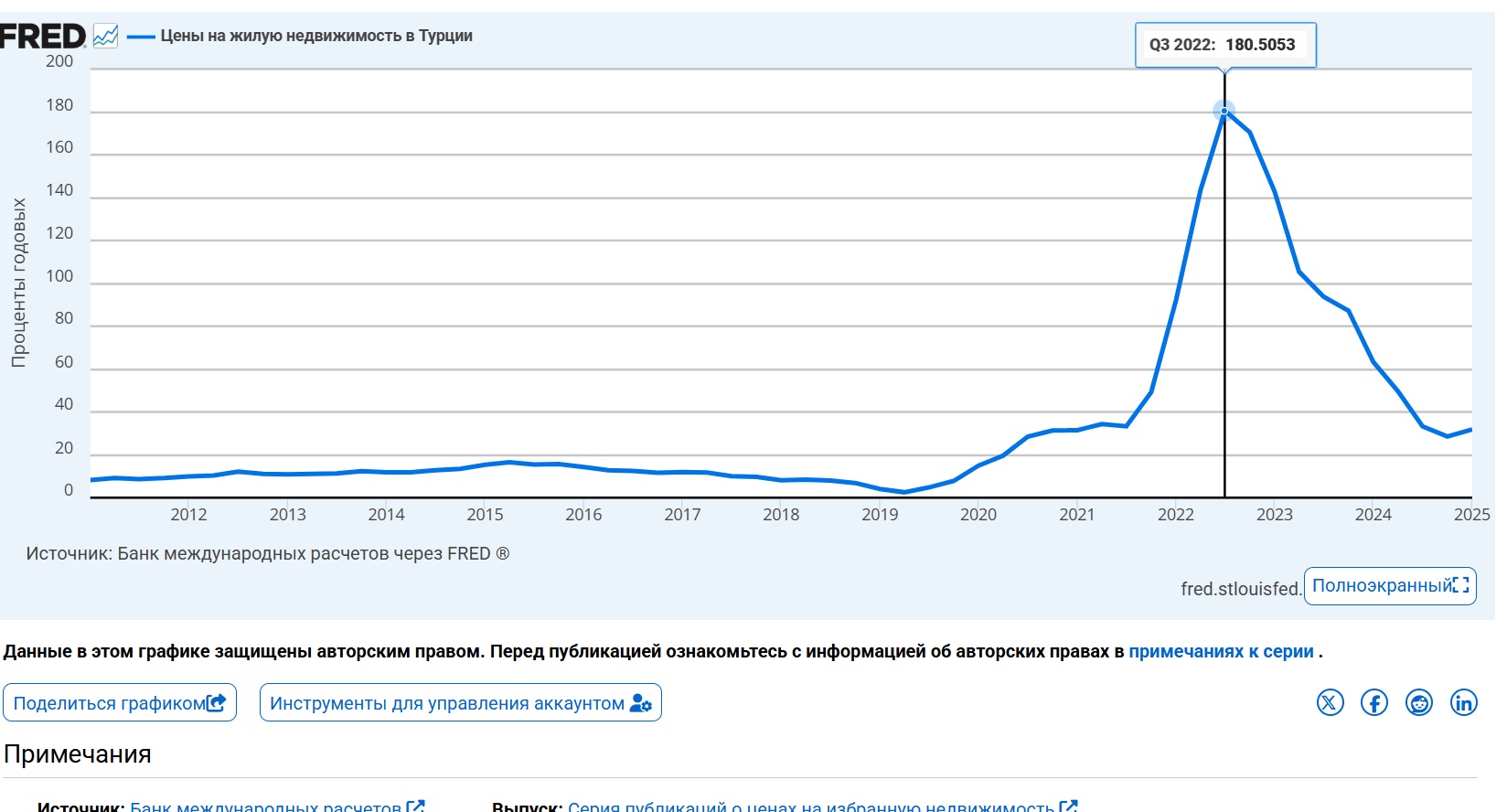Open the Полноэкранный fullscreen view
Viewport: 1507px width, 812px height.
tap(1389, 586)
